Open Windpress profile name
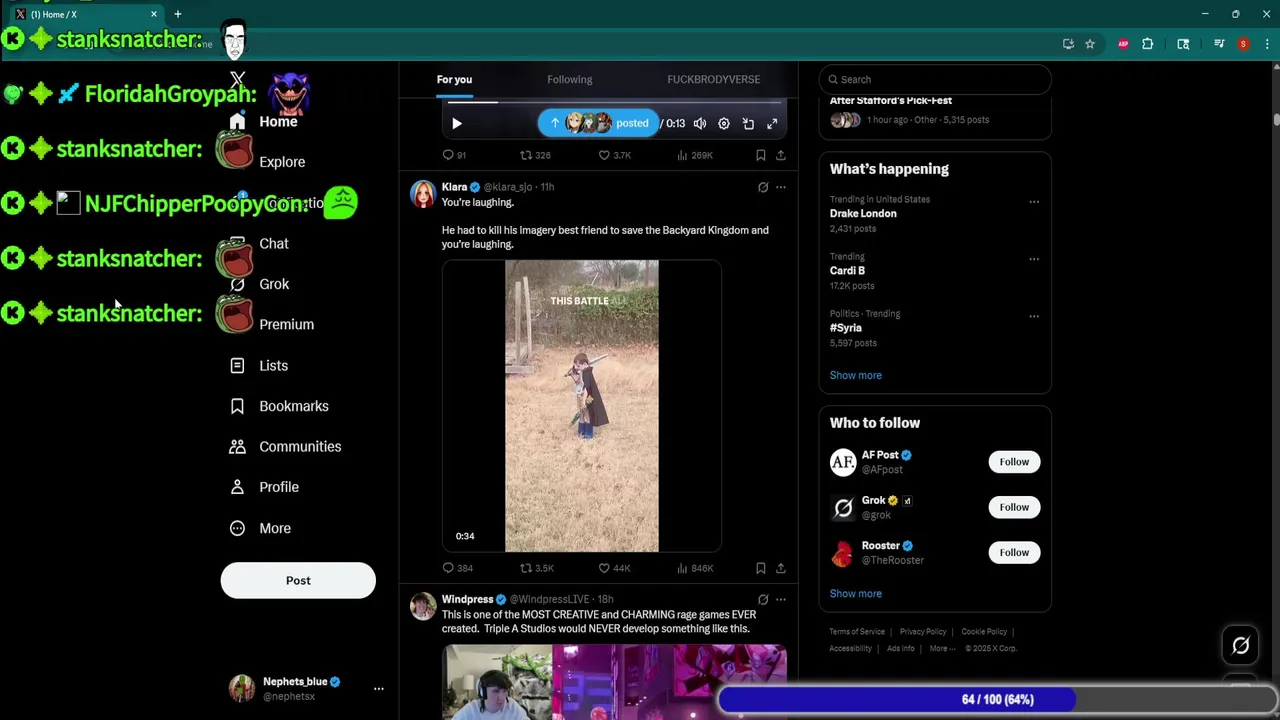The height and width of the screenshot is (720, 1280). (x=468, y=599)
